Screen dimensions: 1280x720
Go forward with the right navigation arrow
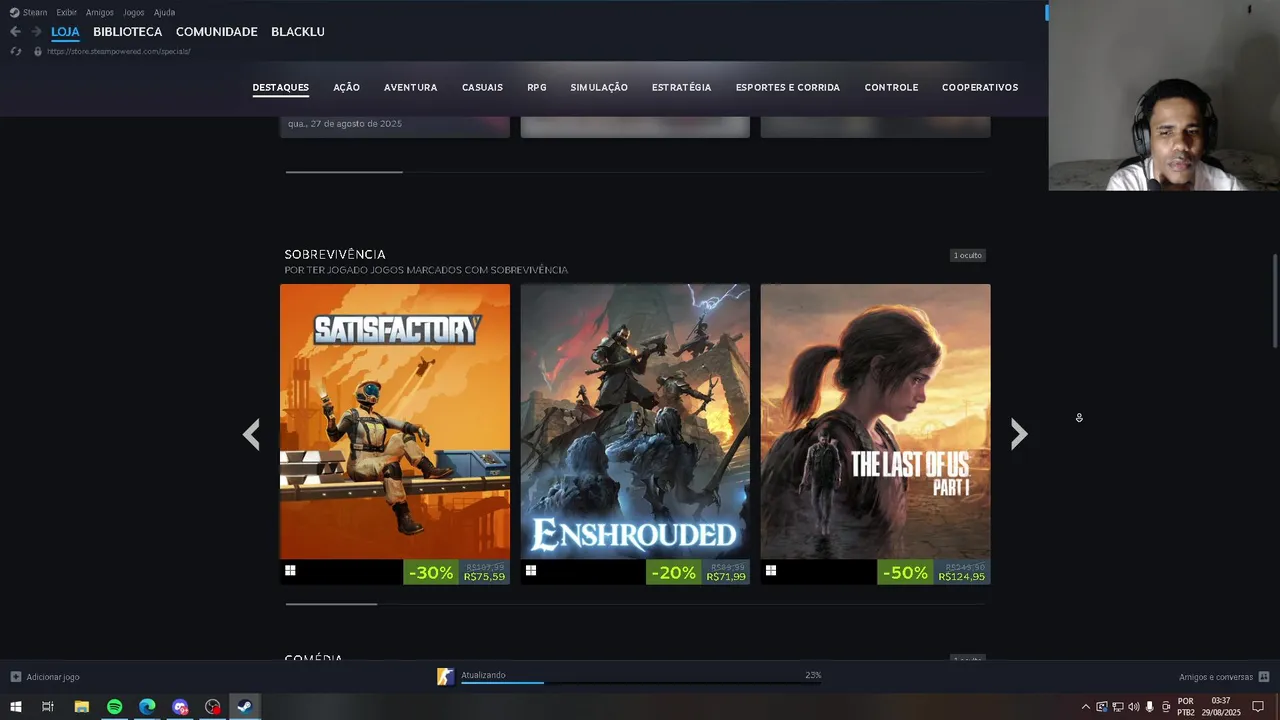pos(36,32)
